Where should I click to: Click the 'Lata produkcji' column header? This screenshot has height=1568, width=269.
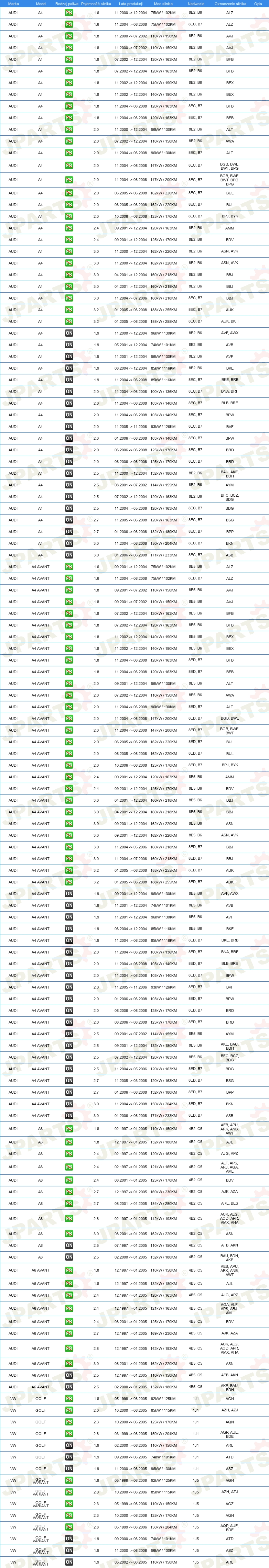130,4
